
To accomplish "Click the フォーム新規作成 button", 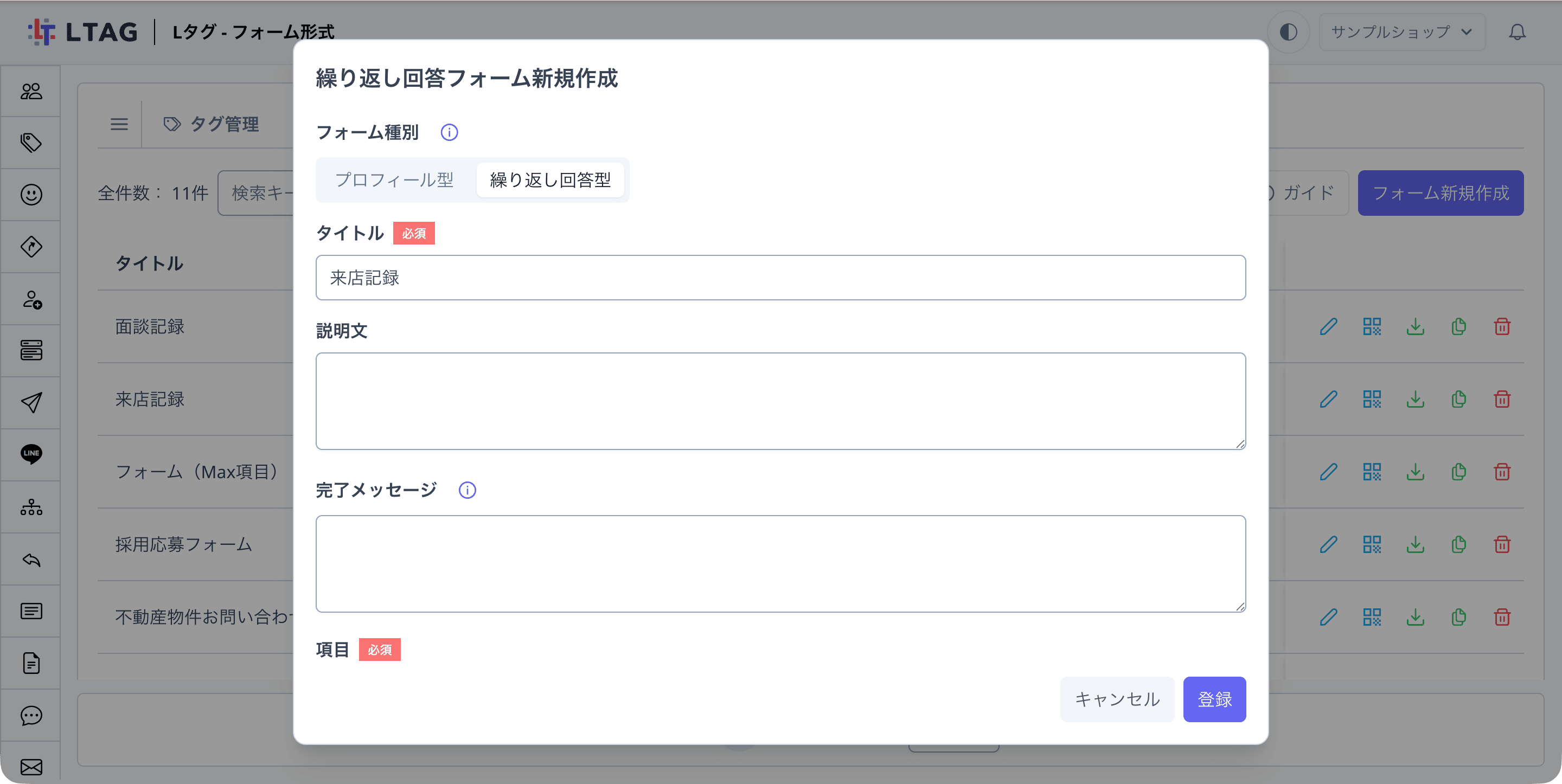I will point(1441,193).
